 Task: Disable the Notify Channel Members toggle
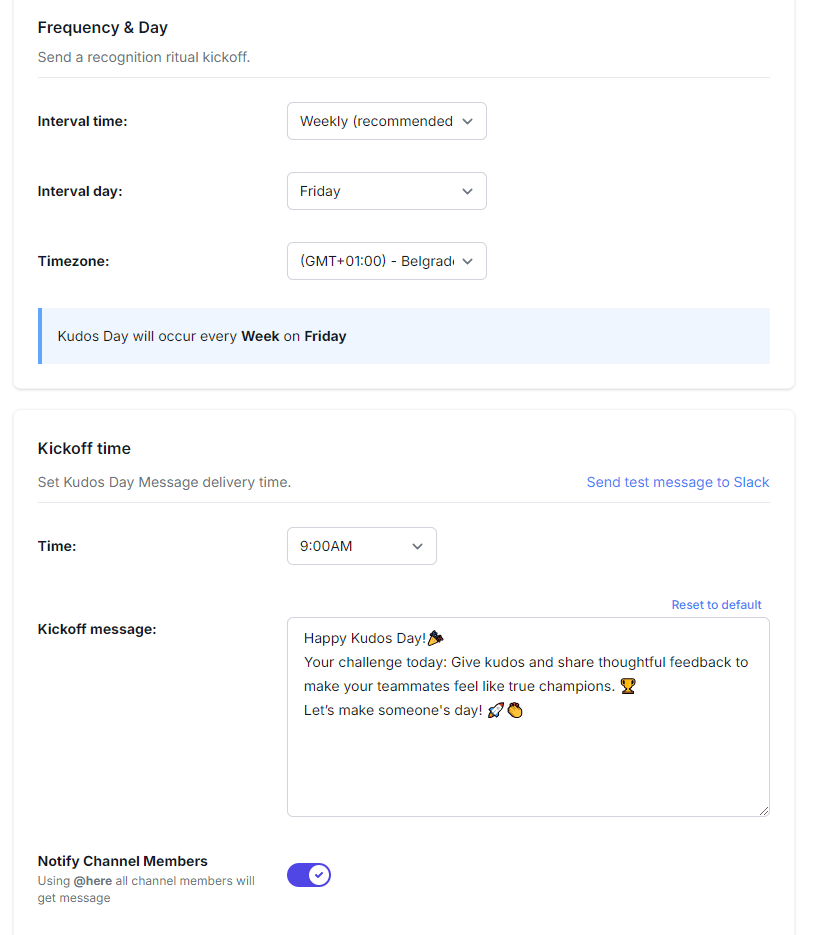click(x=309, y=875)
